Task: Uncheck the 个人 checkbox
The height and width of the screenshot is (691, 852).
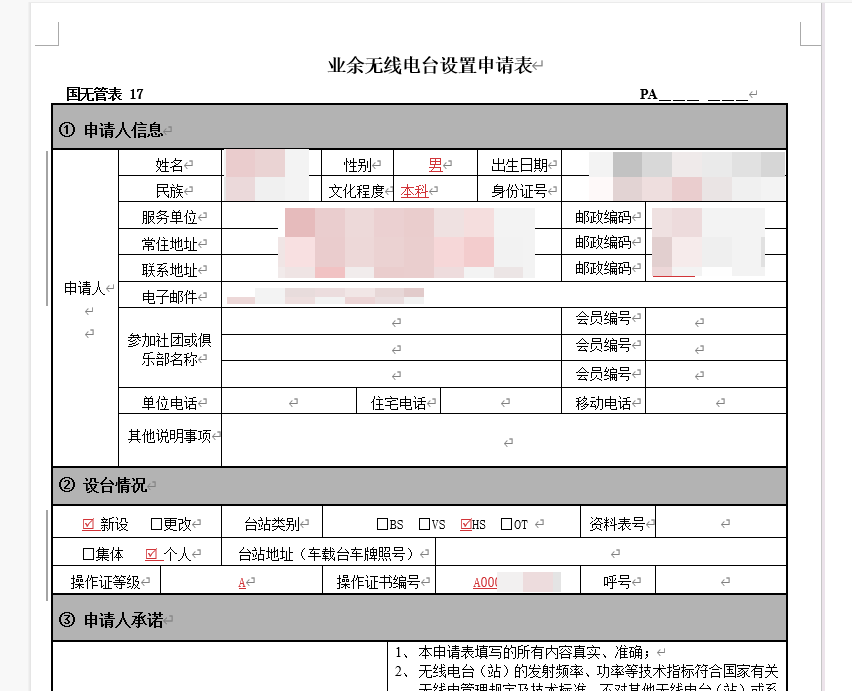Action: coord(151,554)
